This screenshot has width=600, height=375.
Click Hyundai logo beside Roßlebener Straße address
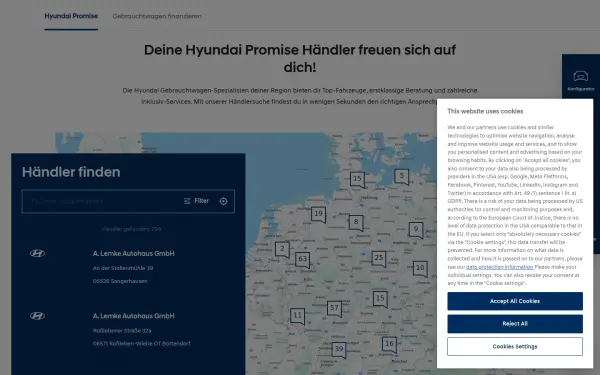(38, 316)
